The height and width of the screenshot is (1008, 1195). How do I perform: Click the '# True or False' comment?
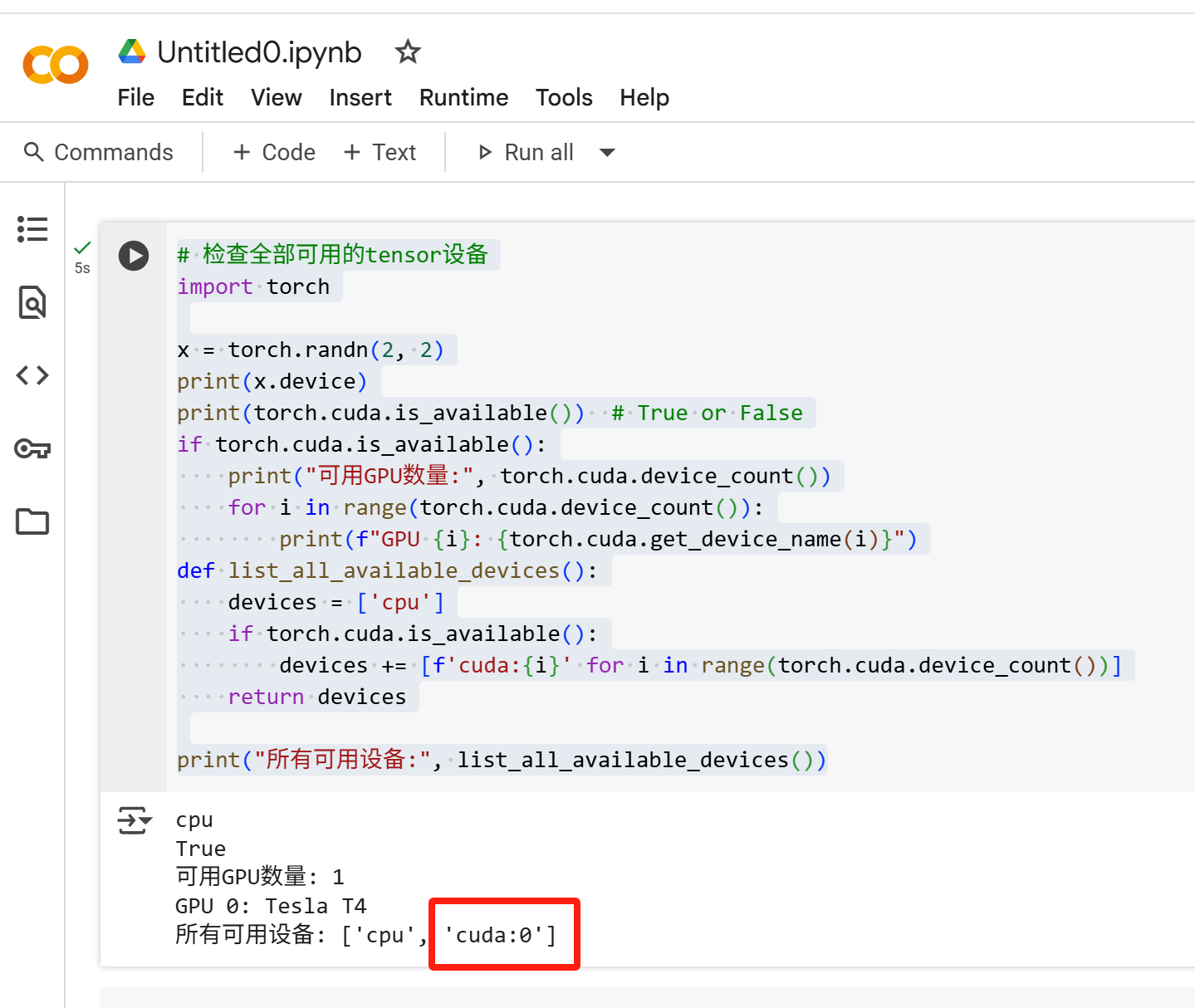(x=708, y=413)
